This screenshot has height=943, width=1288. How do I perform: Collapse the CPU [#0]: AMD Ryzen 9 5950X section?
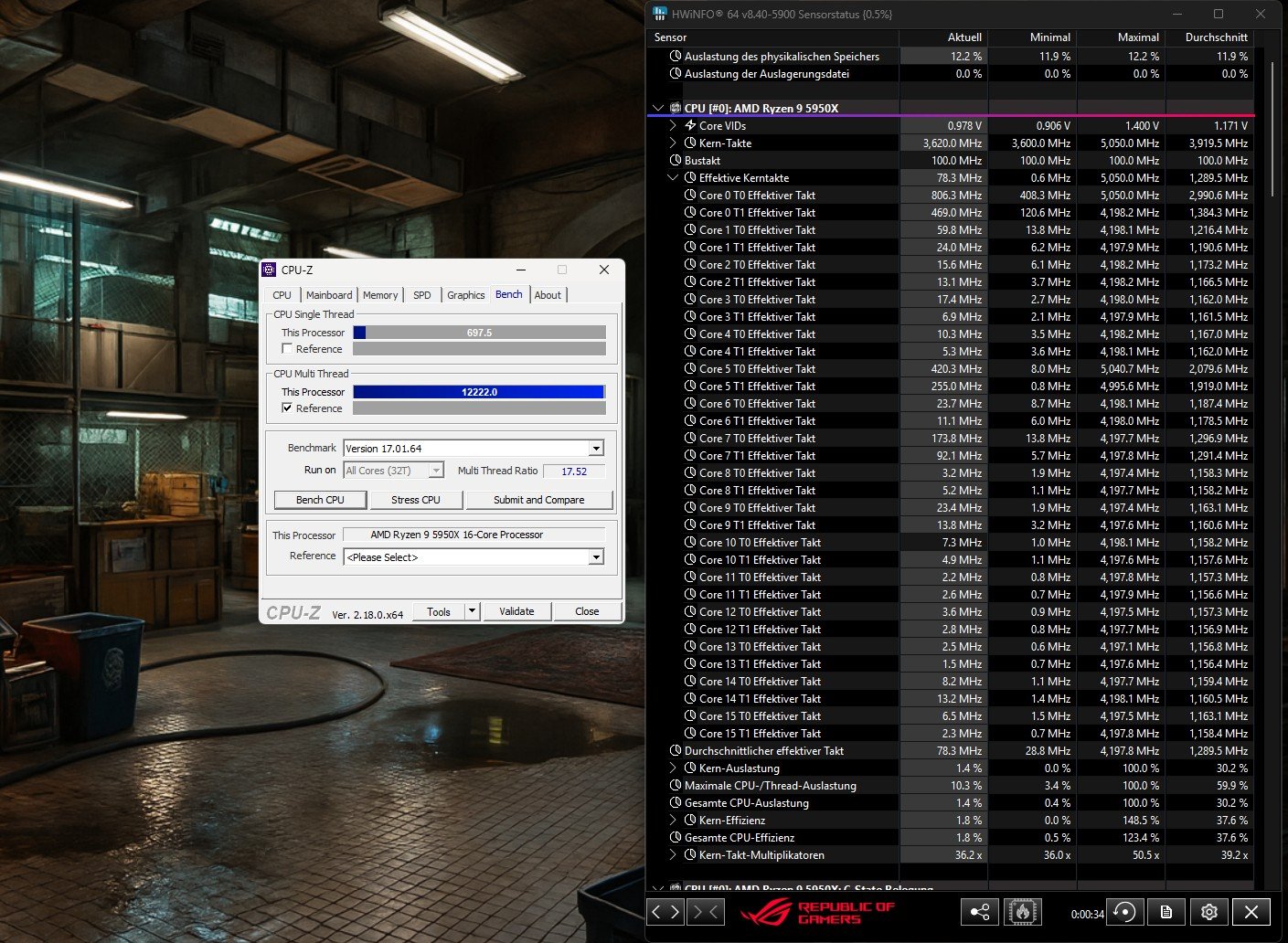click(658, 108)
